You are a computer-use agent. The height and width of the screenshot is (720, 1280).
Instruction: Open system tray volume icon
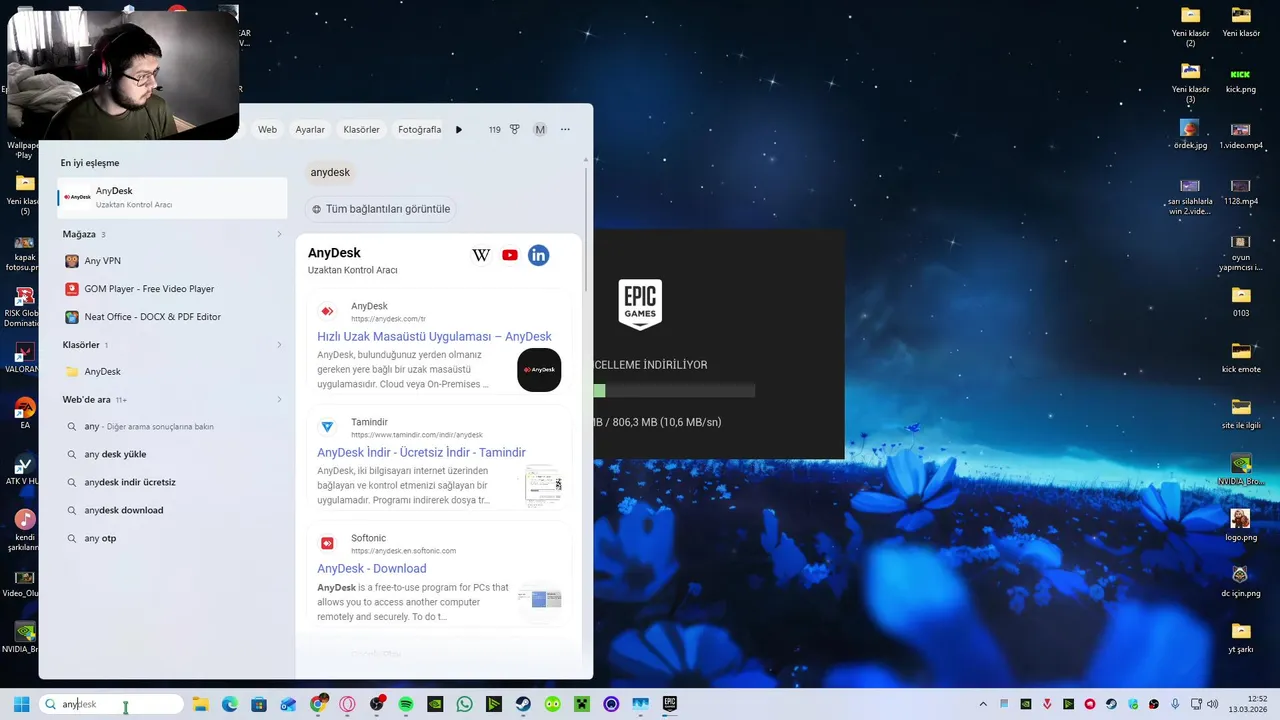coord(1212,704)
